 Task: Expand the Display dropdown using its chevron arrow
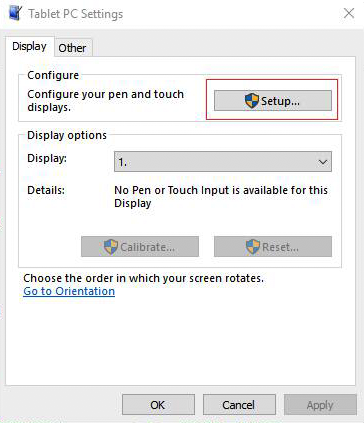(x=322, y=162)
